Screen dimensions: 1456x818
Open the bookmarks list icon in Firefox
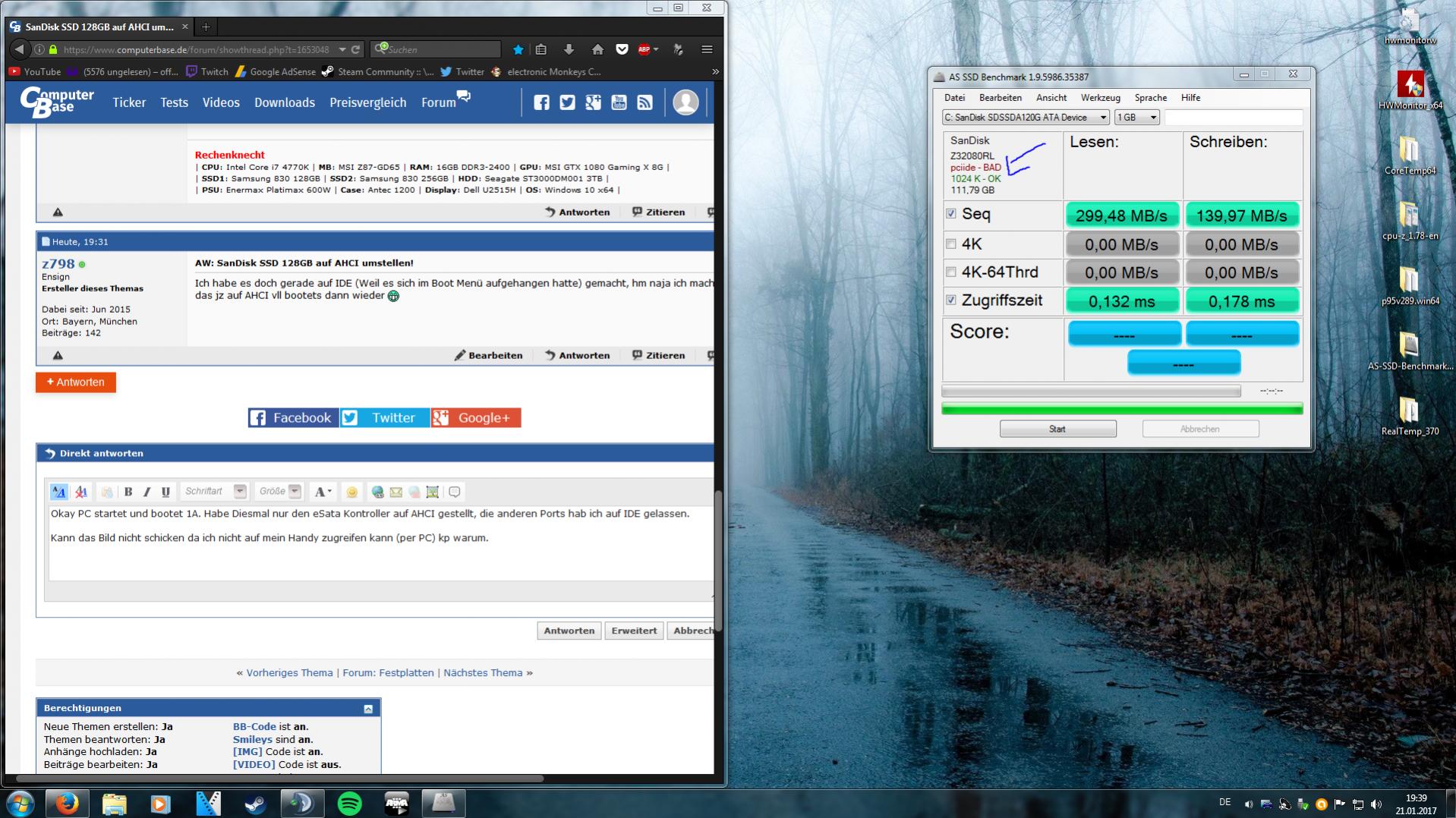(541, 49)
